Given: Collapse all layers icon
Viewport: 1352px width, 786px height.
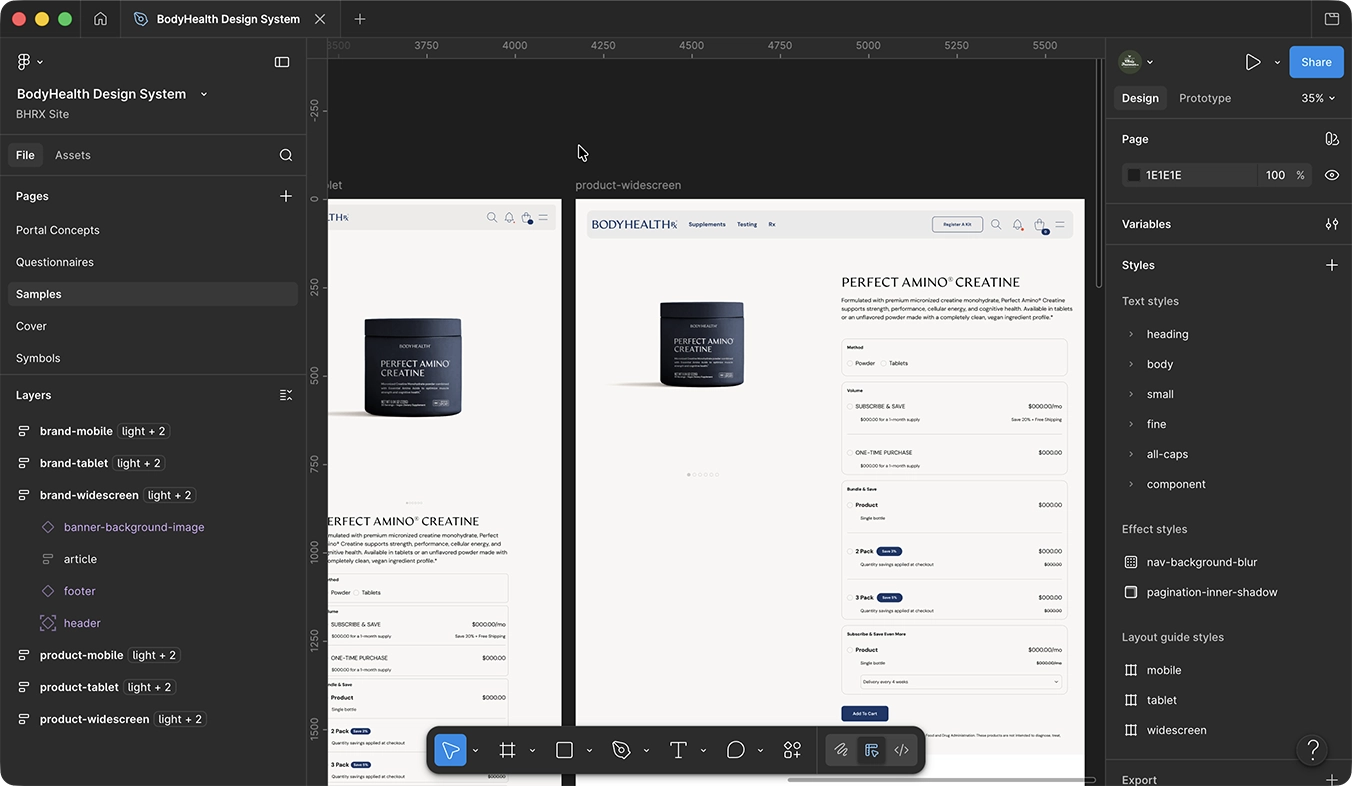Looking at the screenshot, I should (x=286, y=395).
